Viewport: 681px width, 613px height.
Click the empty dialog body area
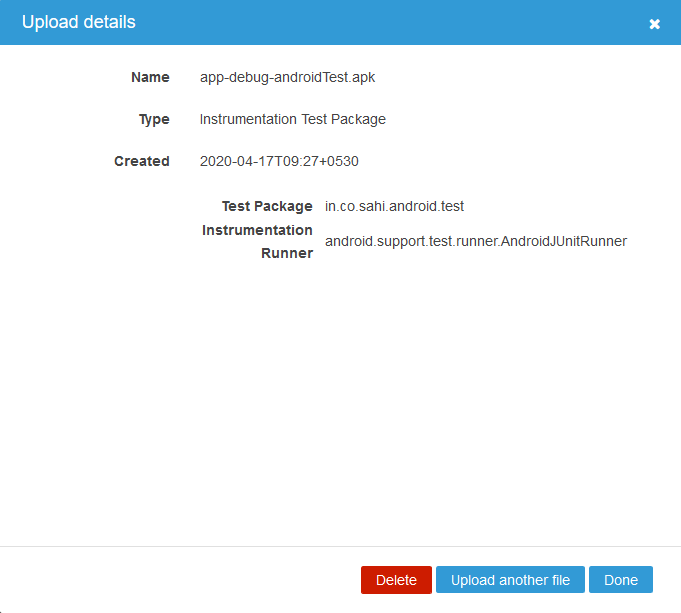[x=340, y=400]
